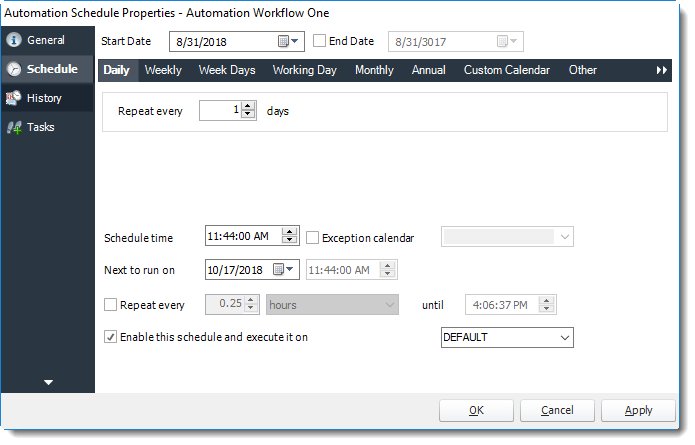Viewport: 695px width, 445px height.
Task: Click the Cancel button
Action: tap(557, 410)
